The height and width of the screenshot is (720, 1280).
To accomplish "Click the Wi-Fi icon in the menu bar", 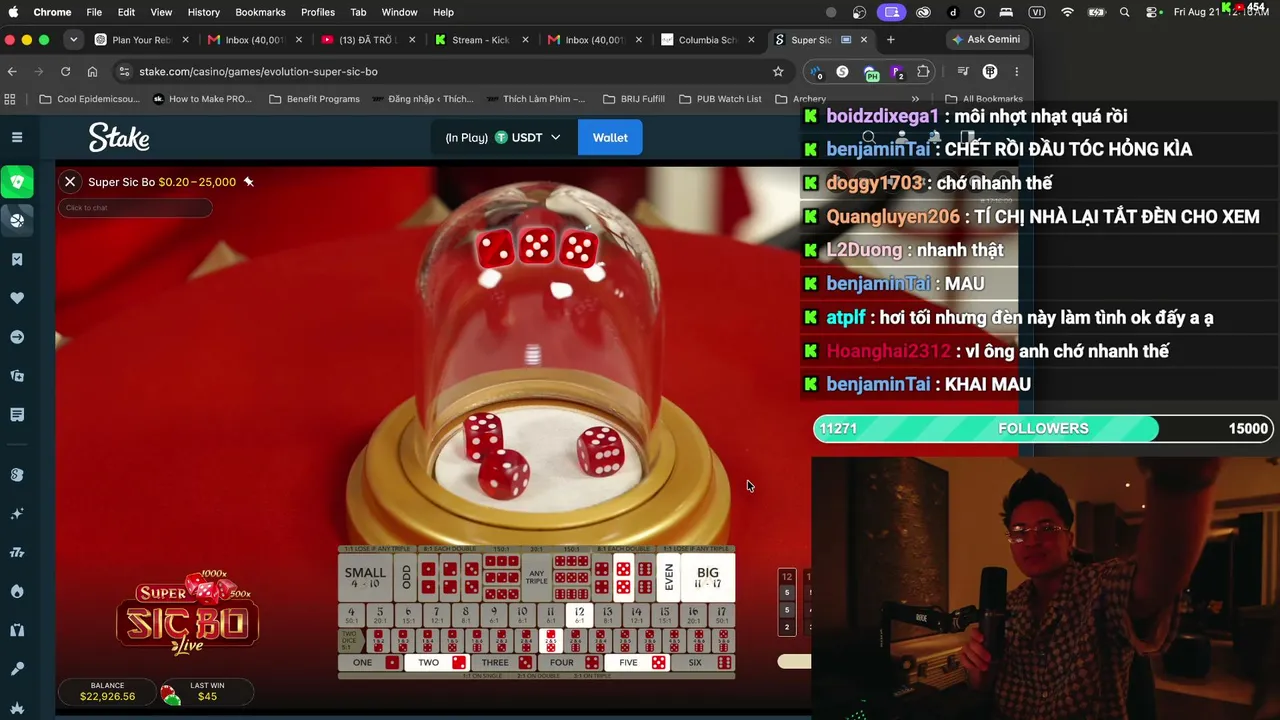I will pyautogui.click(x=1068, y=12).
